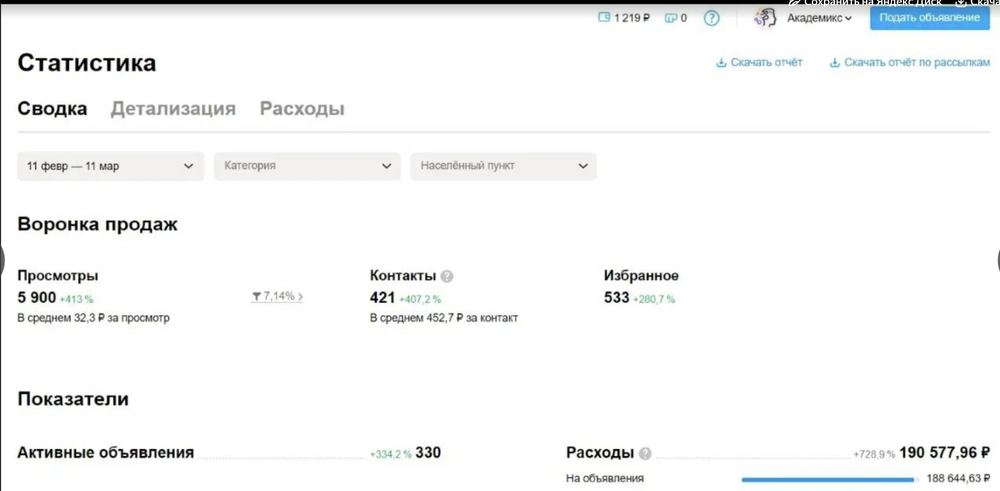Click the На объявления expense progress bar
The width and height of the screenshot is (1000, 491).
[828, 479]
